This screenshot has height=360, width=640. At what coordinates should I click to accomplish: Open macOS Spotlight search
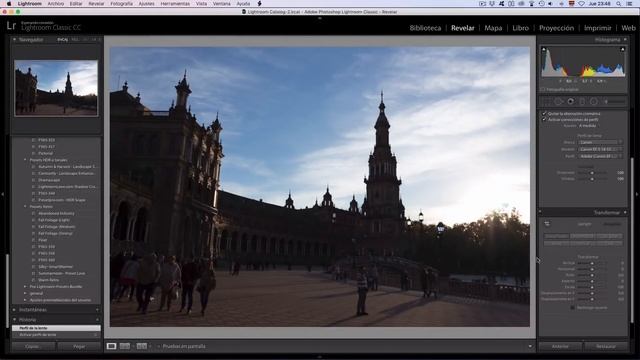point(619,4)
